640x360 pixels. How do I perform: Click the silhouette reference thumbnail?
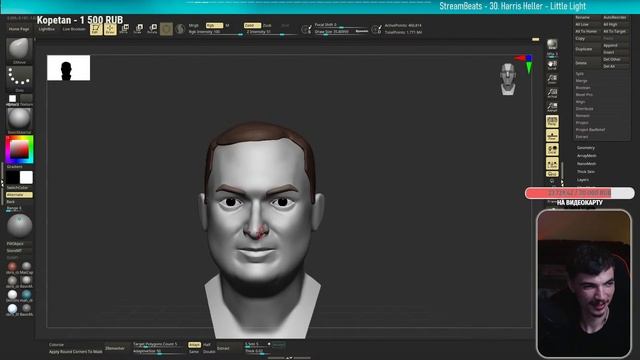point(69,68)
